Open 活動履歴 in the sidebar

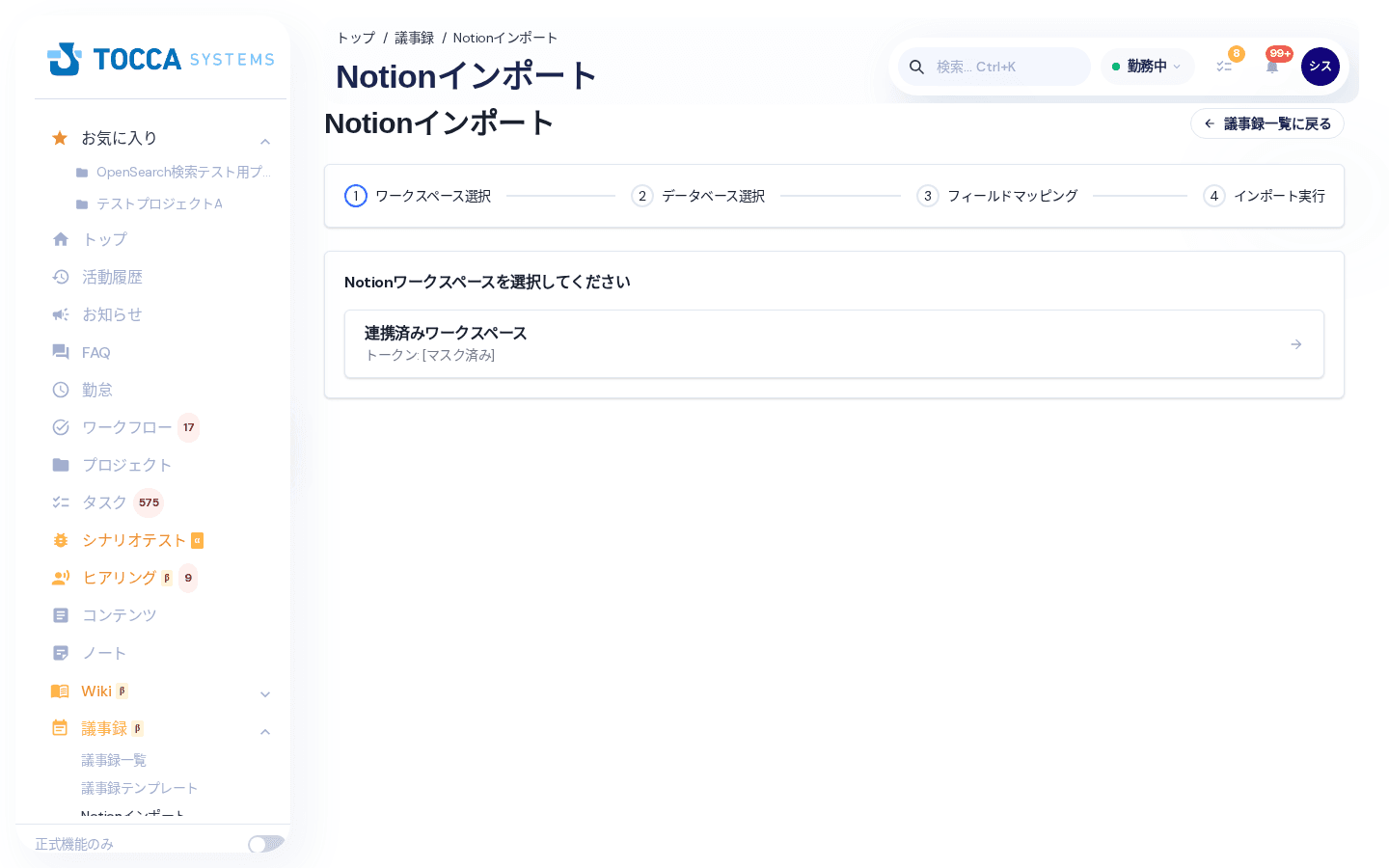[112, 277]
